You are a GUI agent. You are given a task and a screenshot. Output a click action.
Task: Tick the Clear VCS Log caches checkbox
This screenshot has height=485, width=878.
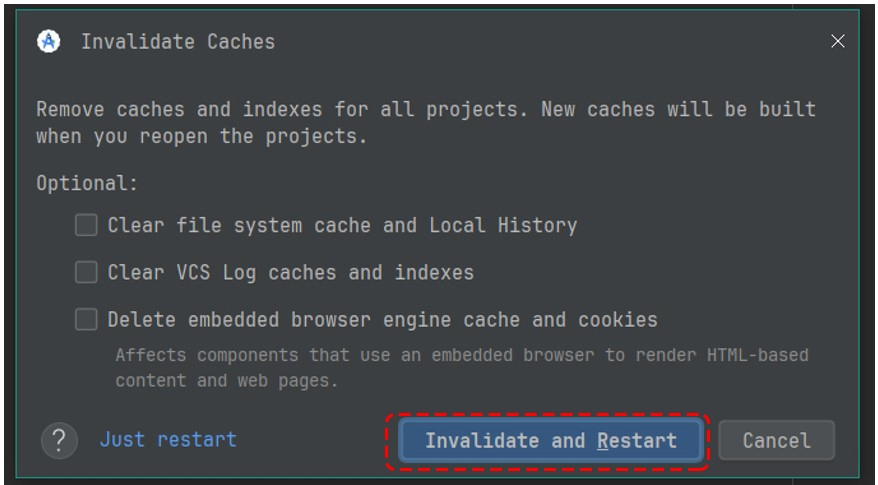[x=86, y=272]
